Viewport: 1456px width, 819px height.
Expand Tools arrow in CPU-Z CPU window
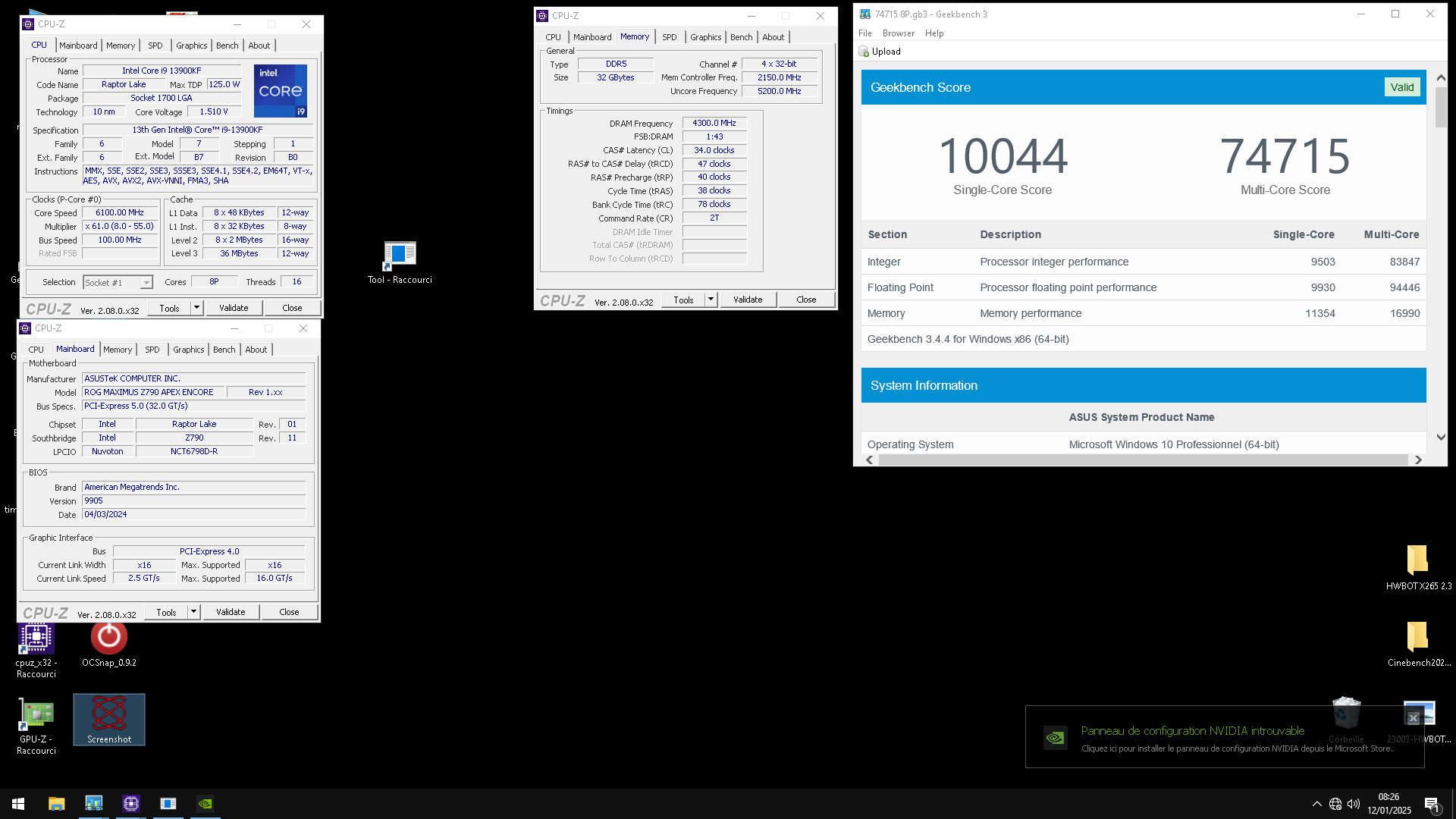196,308
